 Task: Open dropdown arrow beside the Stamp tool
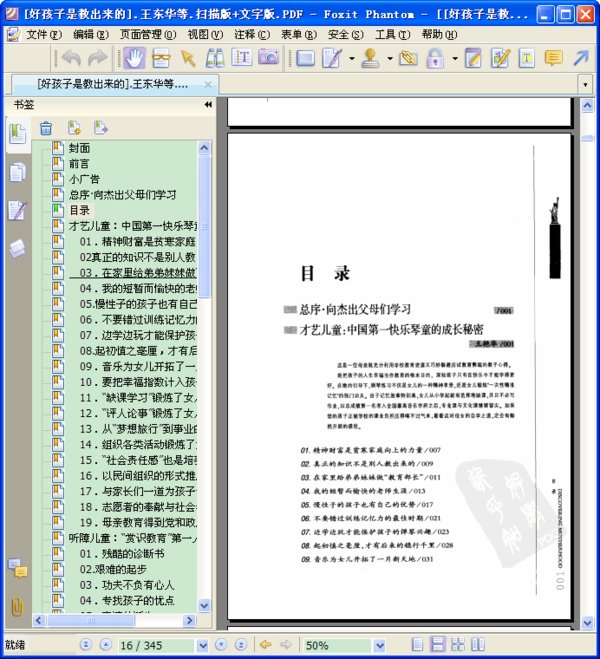[390, 58]
